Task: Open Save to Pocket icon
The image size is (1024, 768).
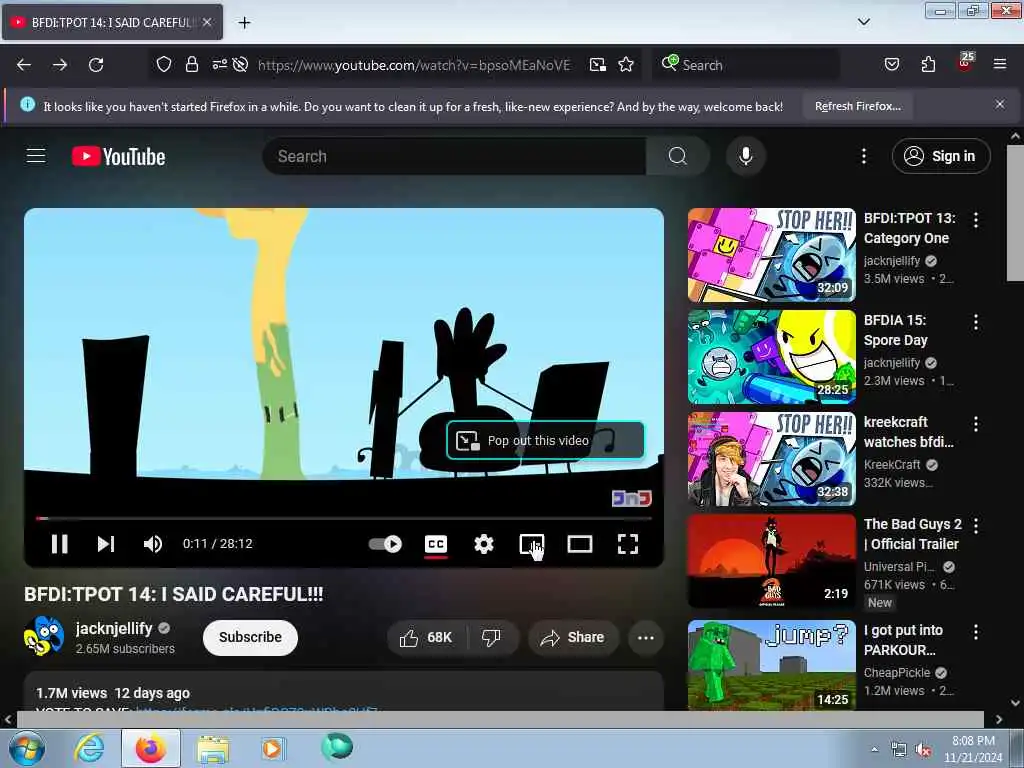Action: (892, 64)
